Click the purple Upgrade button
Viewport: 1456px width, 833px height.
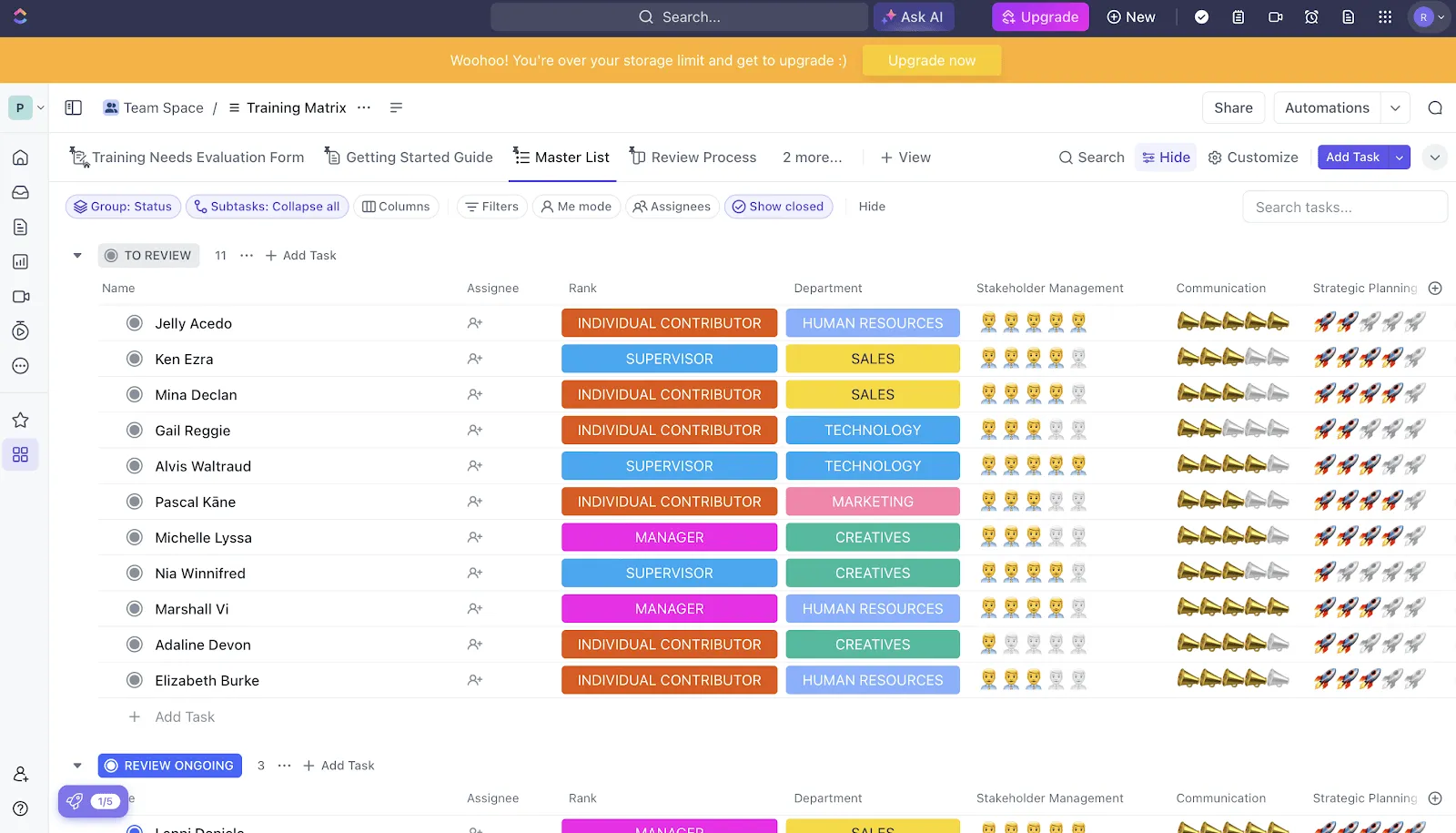click(x=1040, y=16)
